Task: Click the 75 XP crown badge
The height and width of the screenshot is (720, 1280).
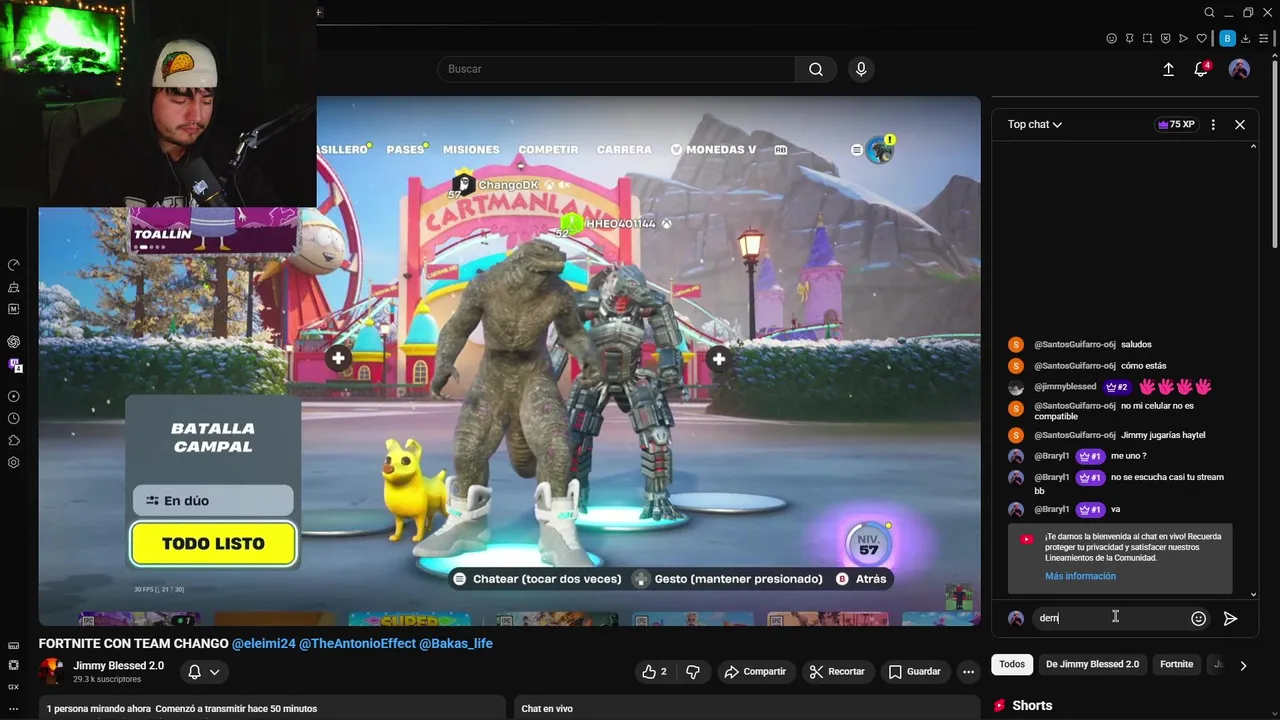Action: click(x=1176, y=125)
